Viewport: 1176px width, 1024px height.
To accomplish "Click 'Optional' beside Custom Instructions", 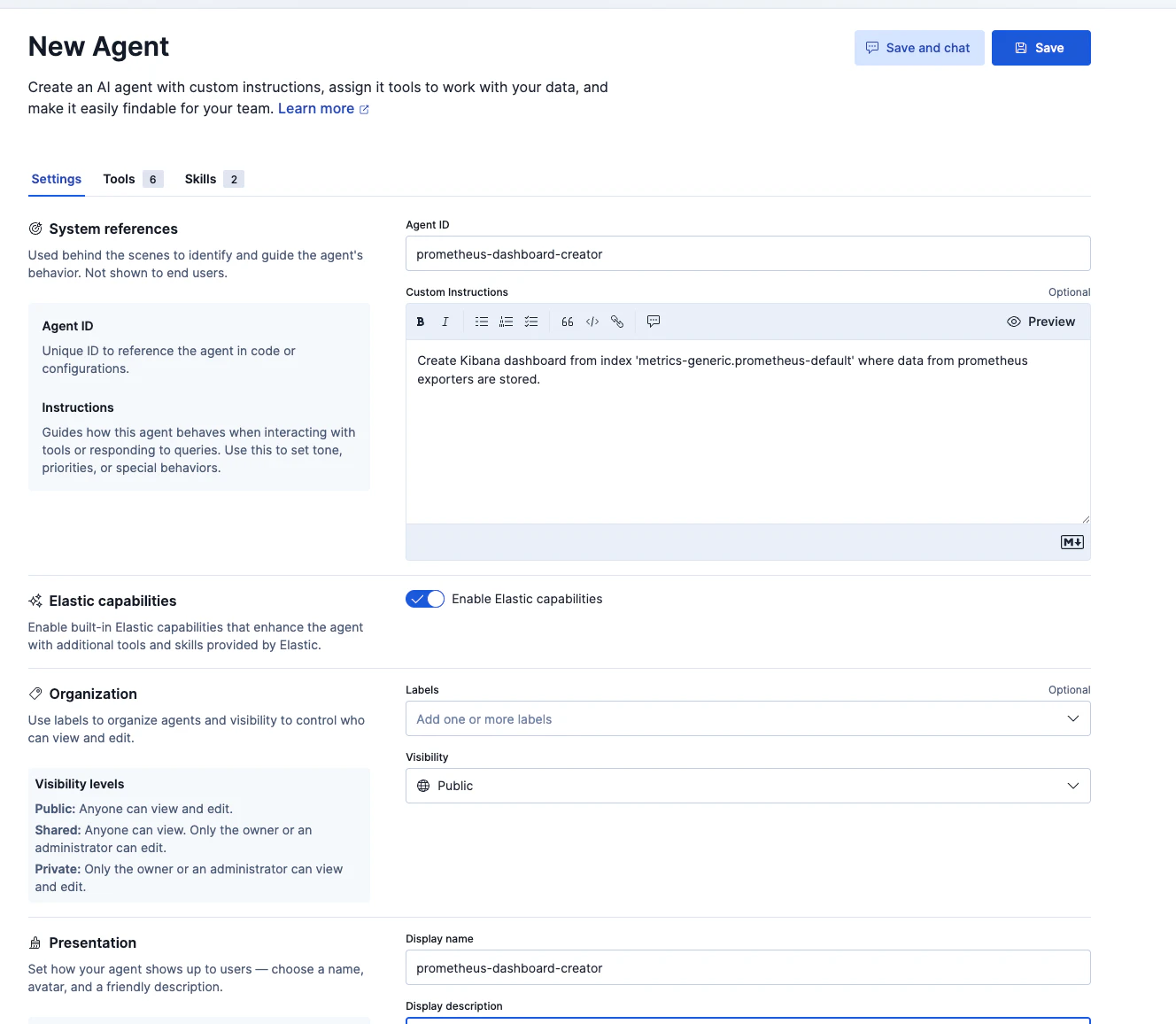I will pyautogui.click(x=1070, y=292).
